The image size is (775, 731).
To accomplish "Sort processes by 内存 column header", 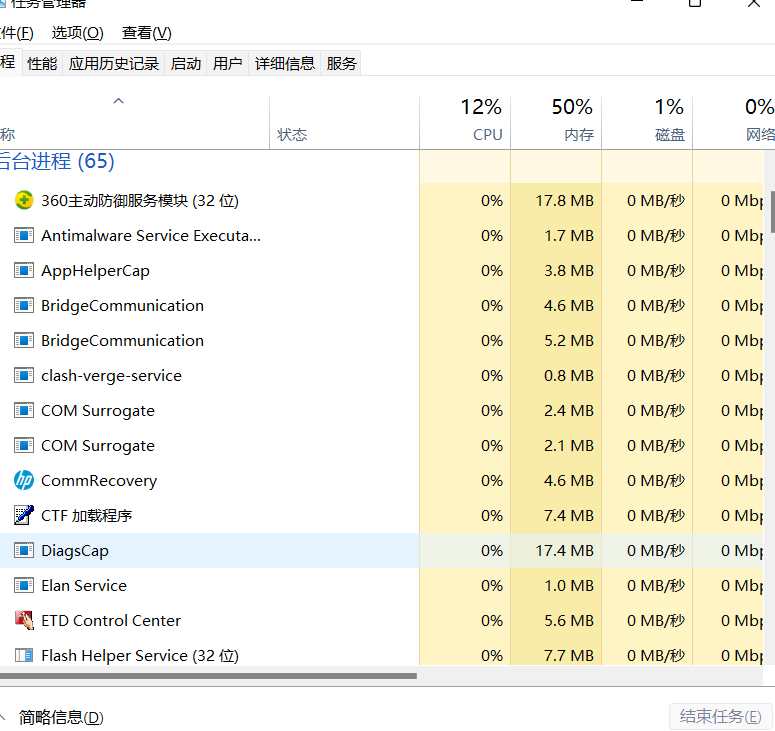I will pyautogui.click(x=556, y=120).
